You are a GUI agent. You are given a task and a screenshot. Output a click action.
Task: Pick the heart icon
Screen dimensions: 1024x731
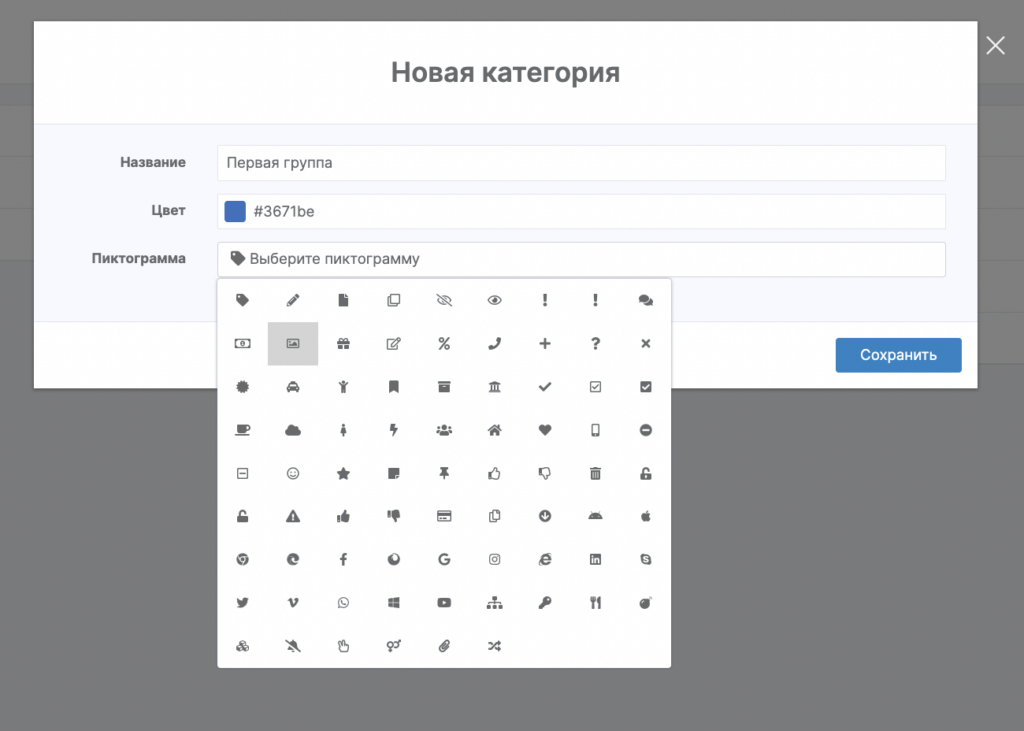pyautogui.click(x=545, y=430)
